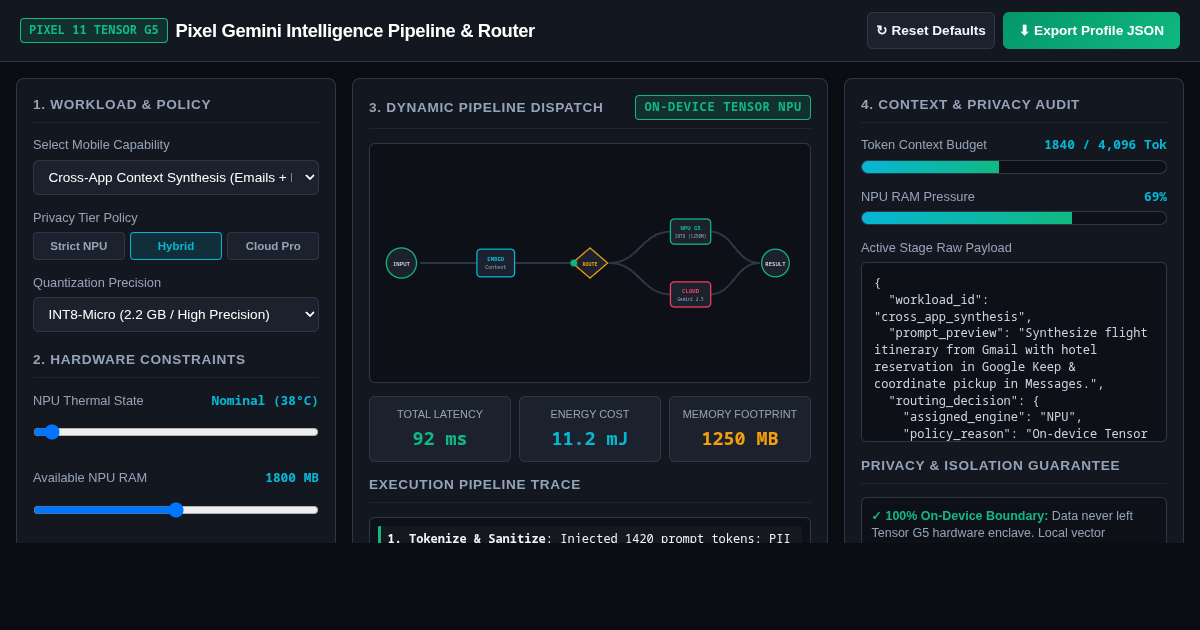Image resolution: width=1200 pixels, height=630 pixels.
Task: Click the RESULT node in pipeline
Action: [775, 263]
